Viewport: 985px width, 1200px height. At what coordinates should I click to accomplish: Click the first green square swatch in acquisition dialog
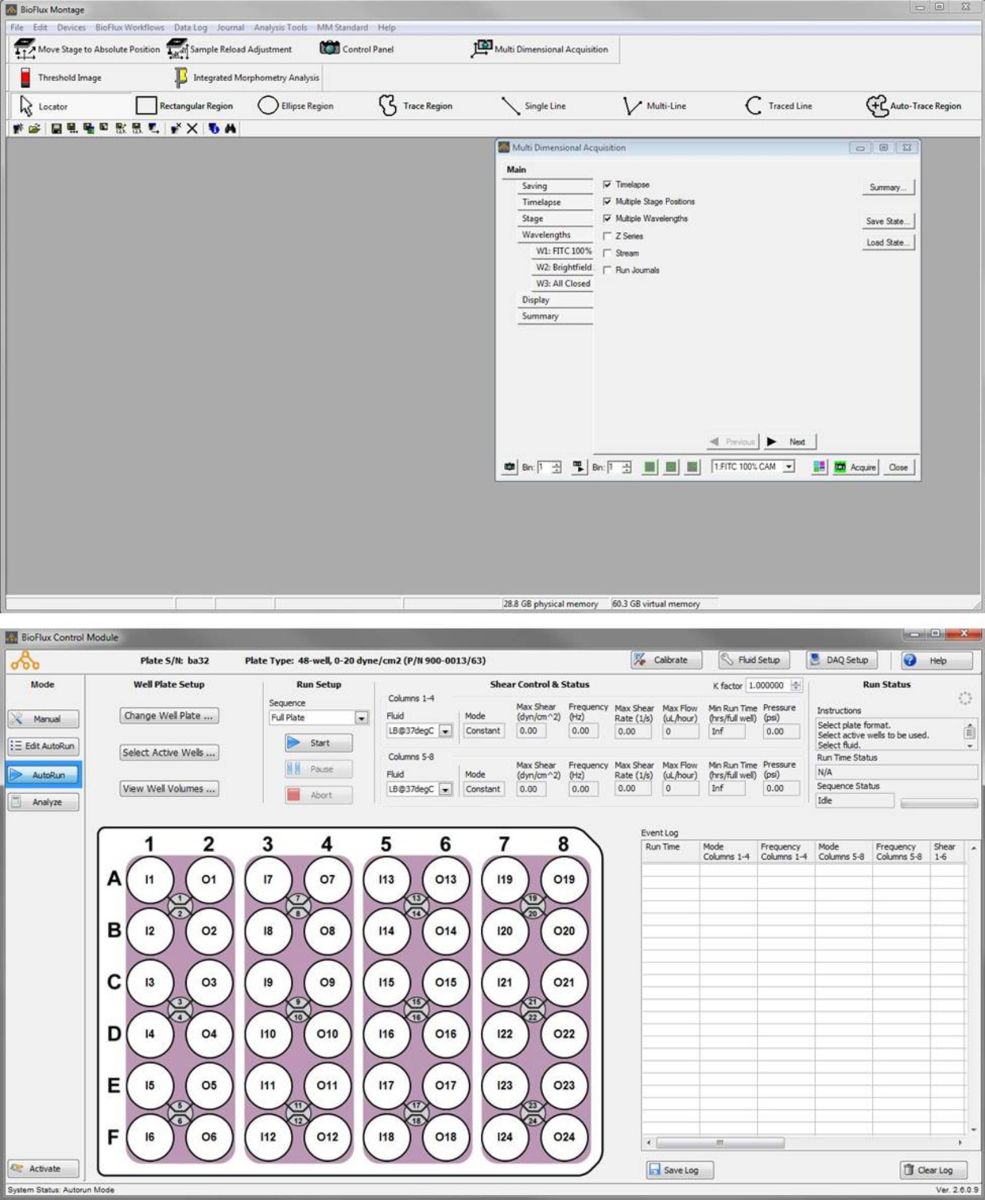pos(650,467)
